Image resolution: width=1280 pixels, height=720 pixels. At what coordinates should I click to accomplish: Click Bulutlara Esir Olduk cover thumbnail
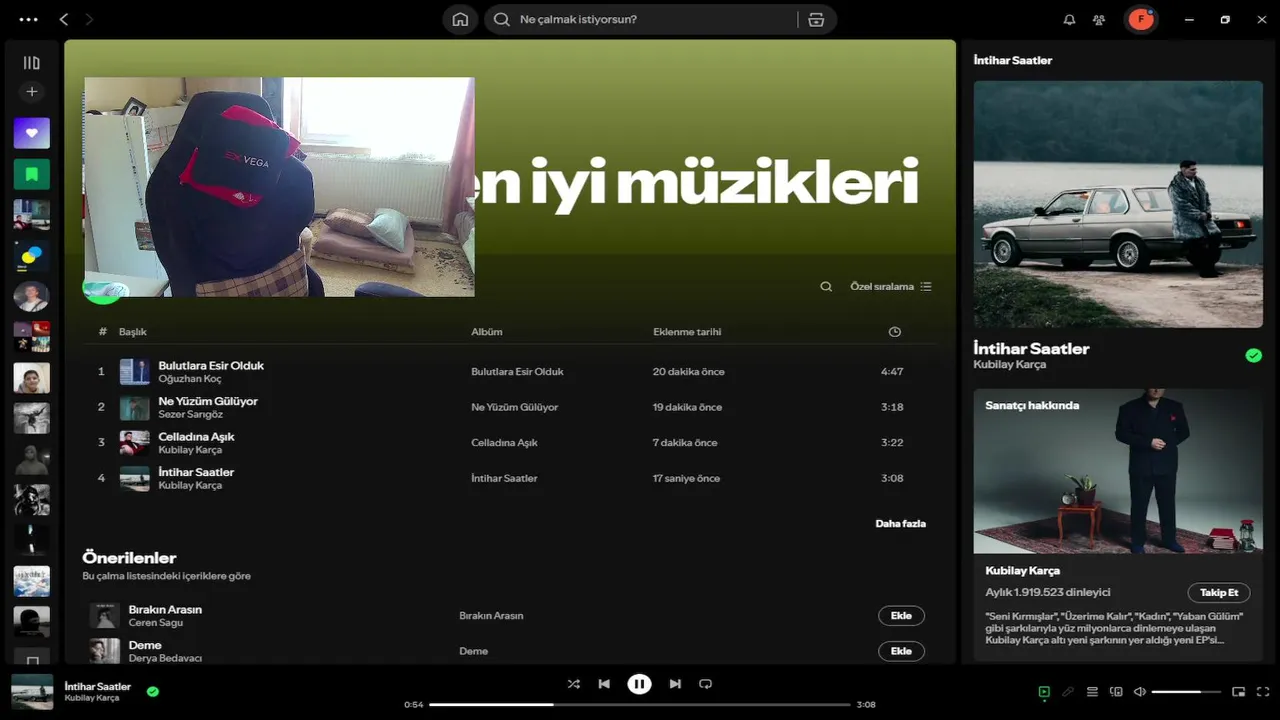(135, 372)
